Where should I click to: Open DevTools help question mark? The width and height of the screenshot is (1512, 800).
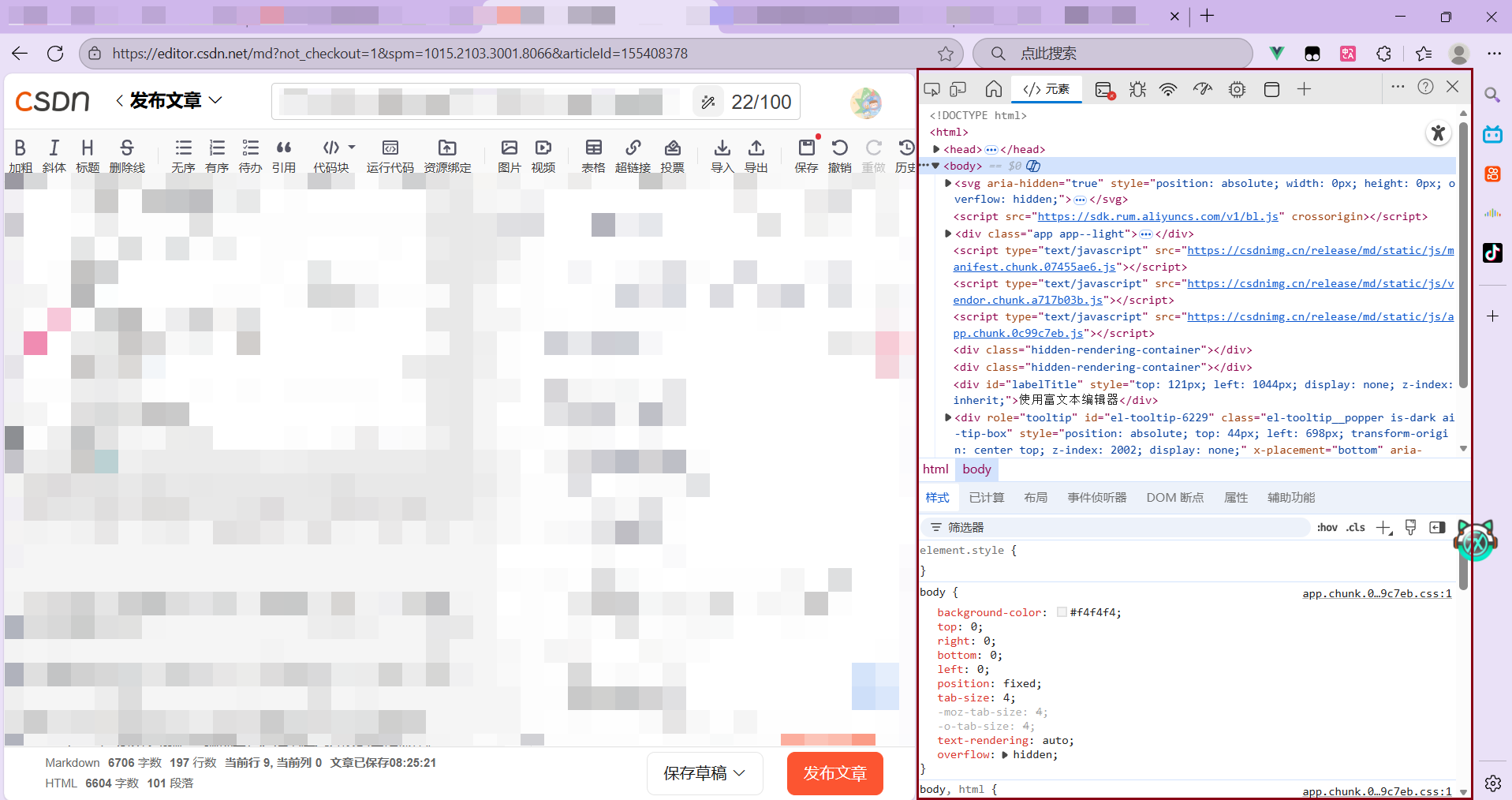(x=1425, y=87)
